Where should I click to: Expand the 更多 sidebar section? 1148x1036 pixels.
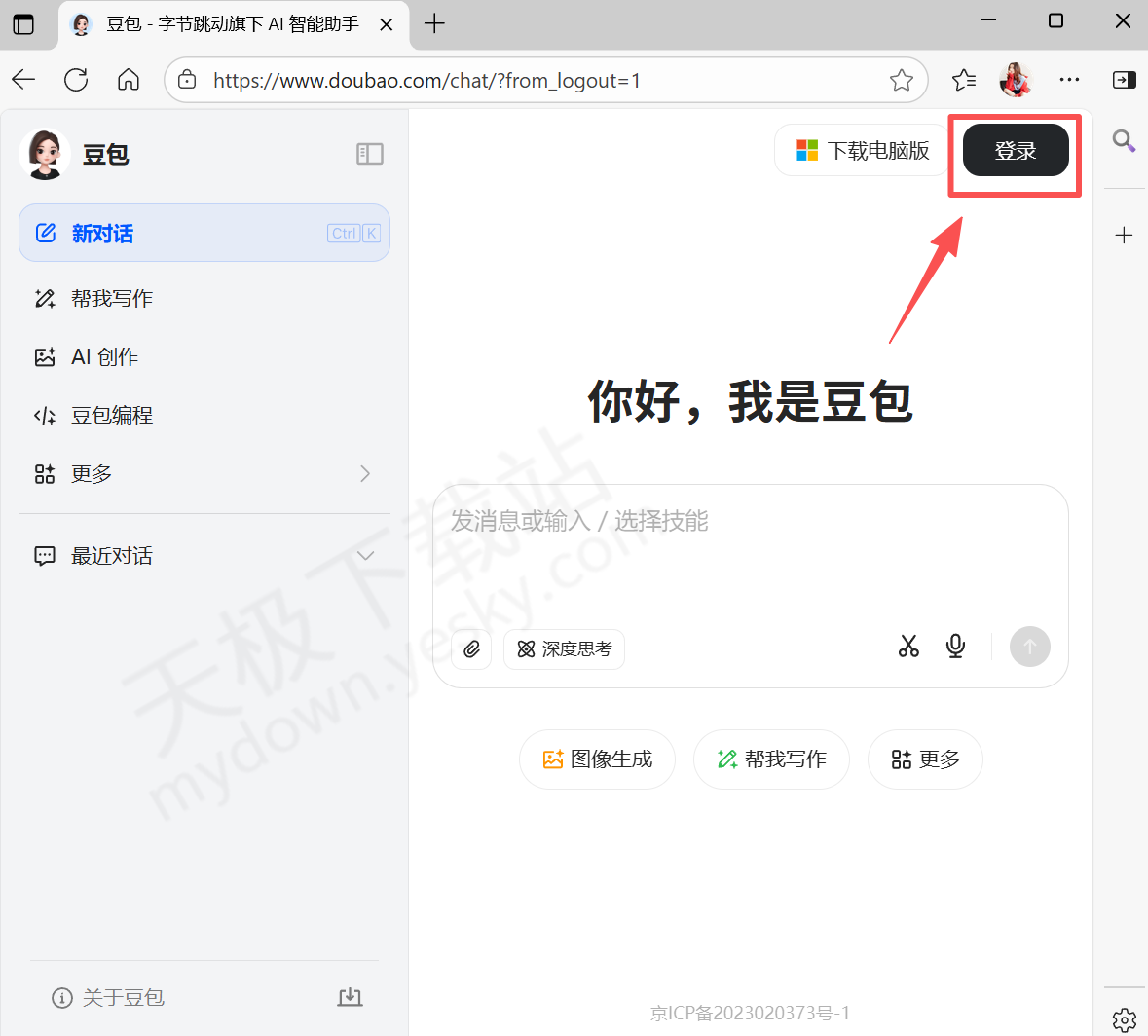pyautogui.click(x=364, y=473)
